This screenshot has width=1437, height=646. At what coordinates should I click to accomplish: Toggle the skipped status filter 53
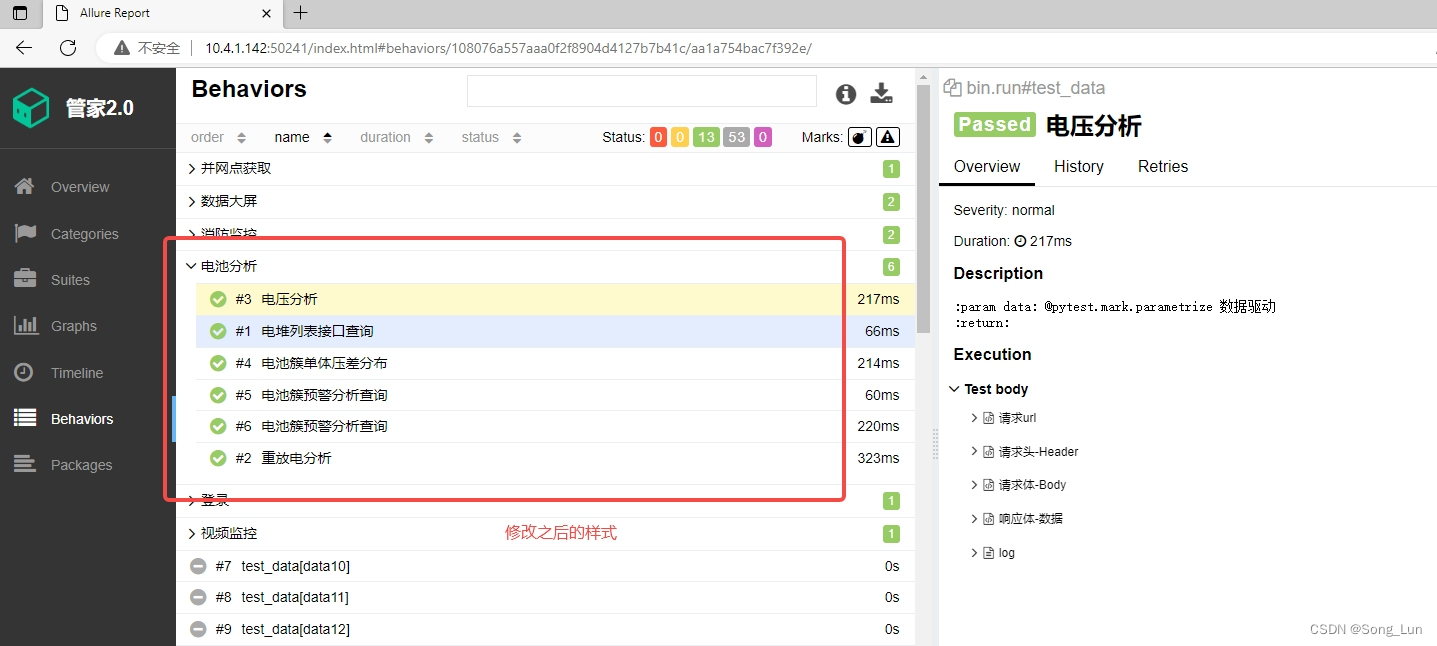[x=737, y=137]
